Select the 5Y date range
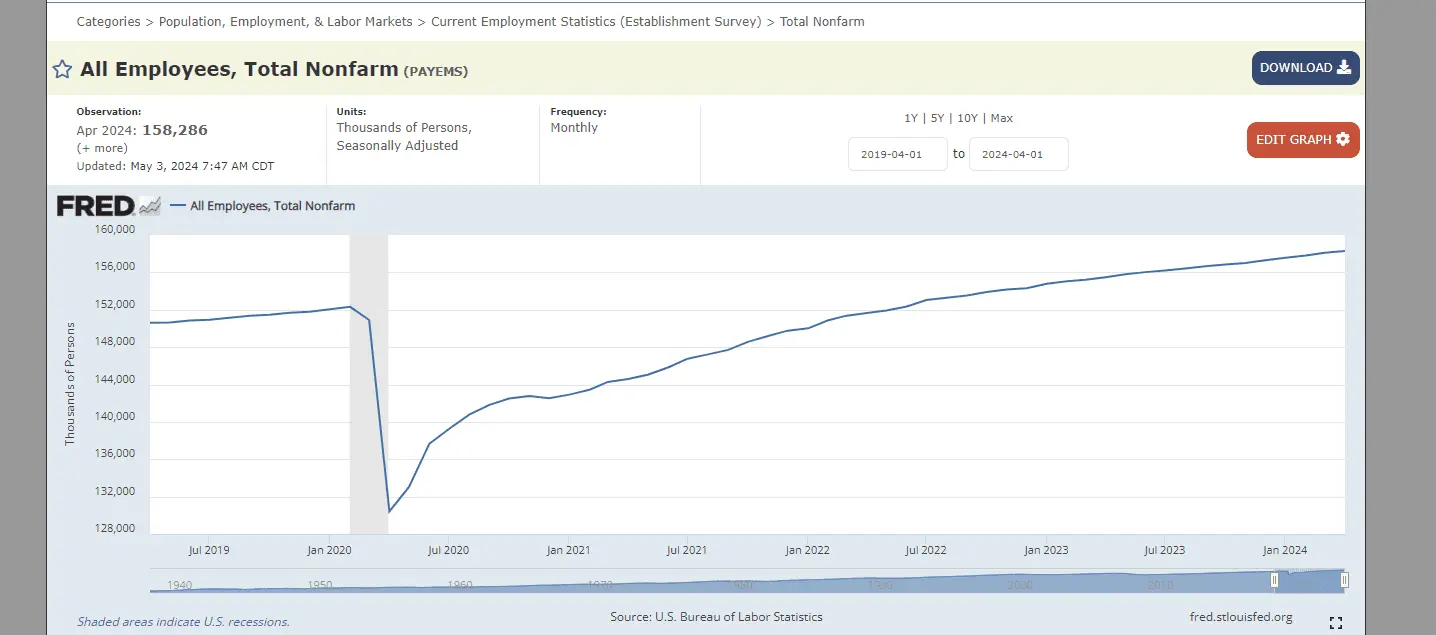This screenshot has width=1436, height=635. [x=937, y=118]
